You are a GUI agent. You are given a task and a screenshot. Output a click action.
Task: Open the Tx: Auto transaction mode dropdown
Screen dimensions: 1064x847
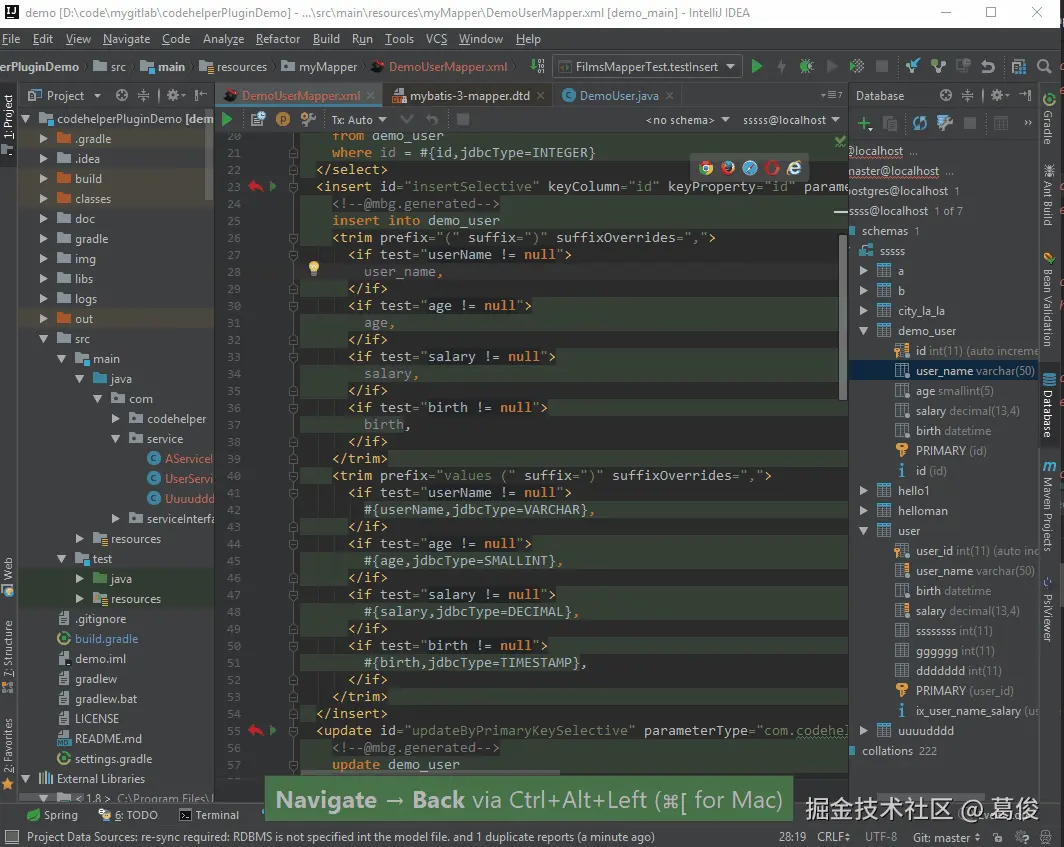pyautogui.click(x=360, y=120)
